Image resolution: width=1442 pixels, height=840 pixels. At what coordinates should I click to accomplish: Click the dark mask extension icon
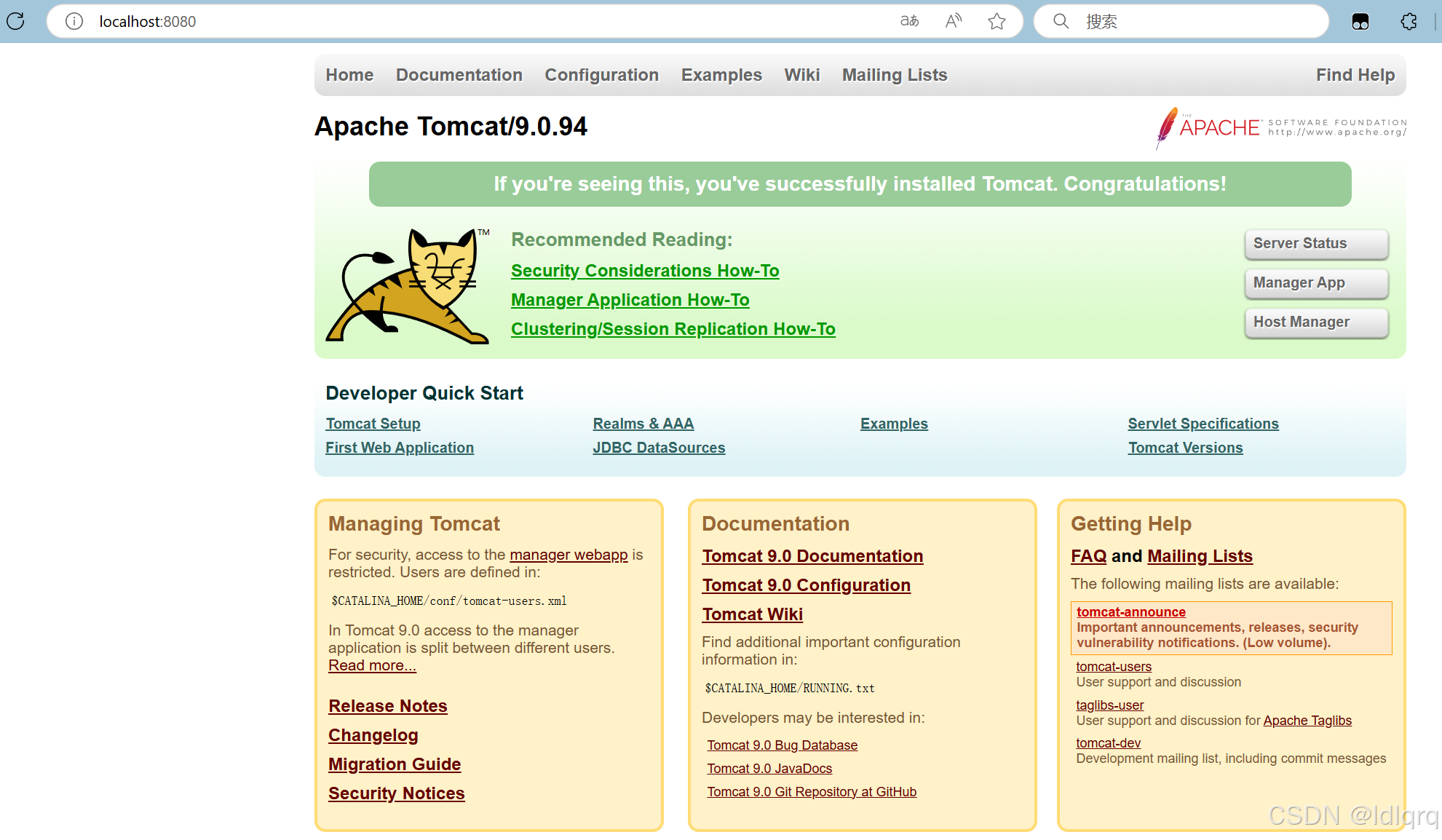pos(1360,21)
